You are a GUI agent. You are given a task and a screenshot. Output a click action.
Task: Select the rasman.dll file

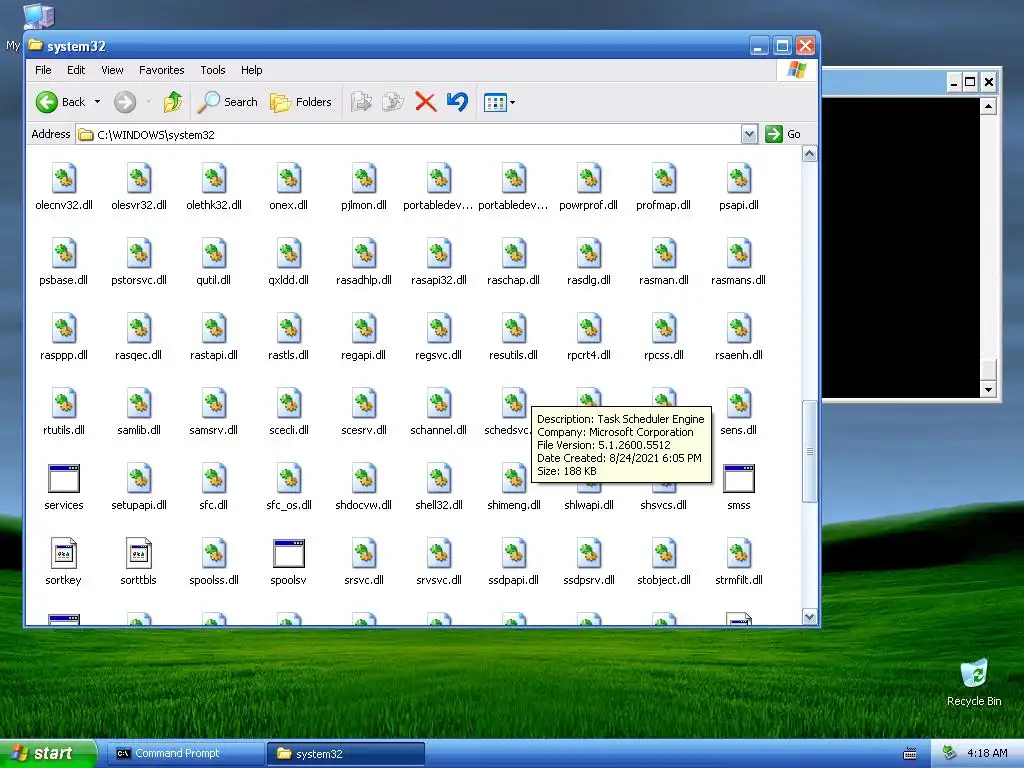pyautogui.click(x=664, y=261)
